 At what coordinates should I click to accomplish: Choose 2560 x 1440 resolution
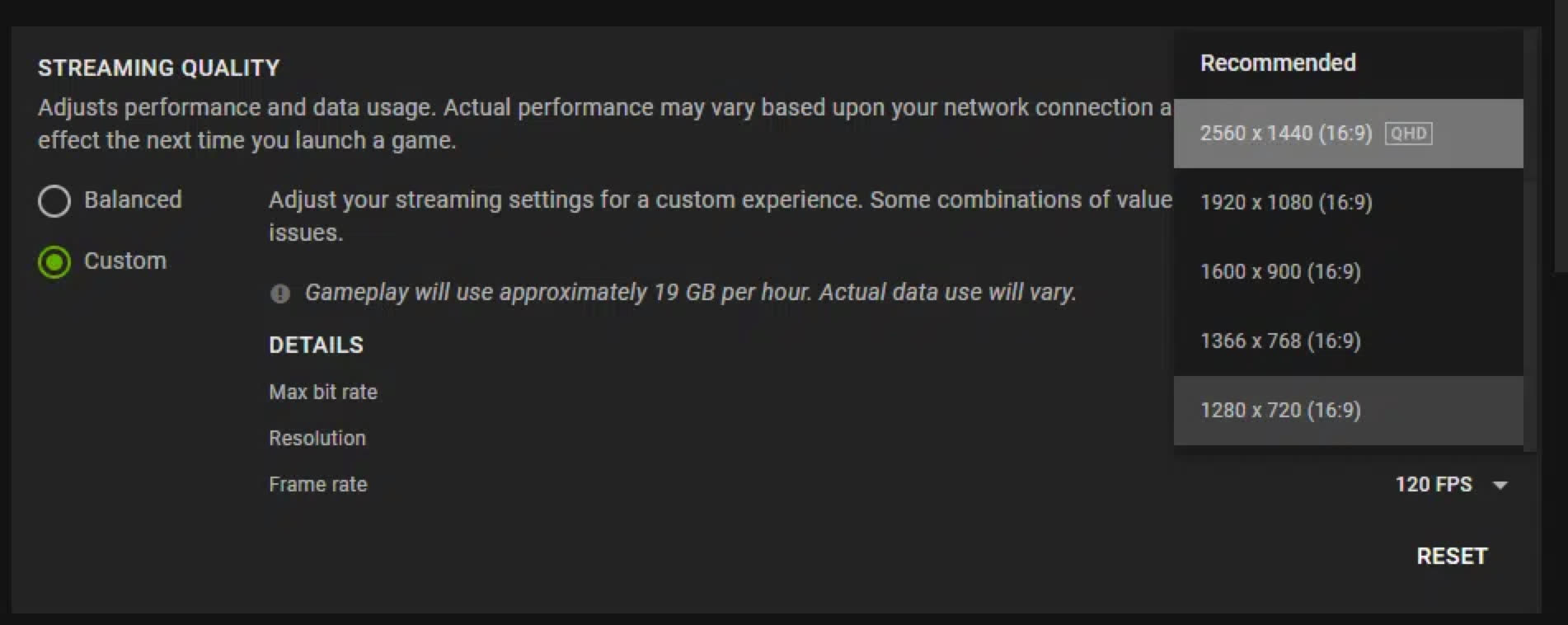1348,134
